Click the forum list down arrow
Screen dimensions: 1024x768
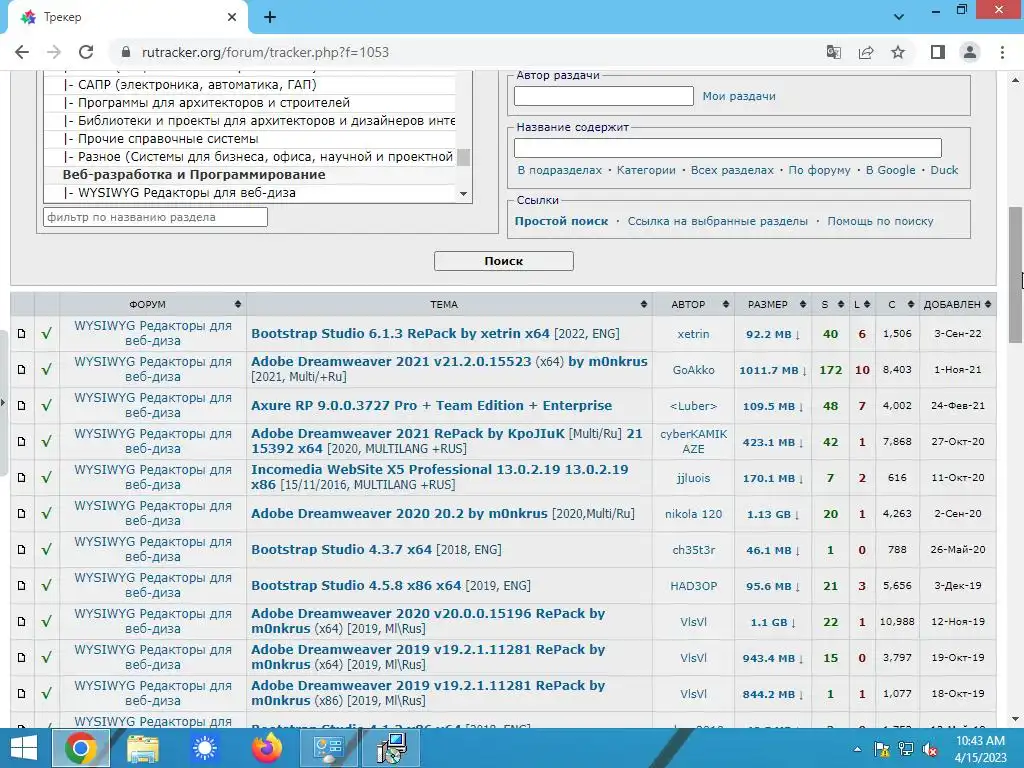point(463,194)
